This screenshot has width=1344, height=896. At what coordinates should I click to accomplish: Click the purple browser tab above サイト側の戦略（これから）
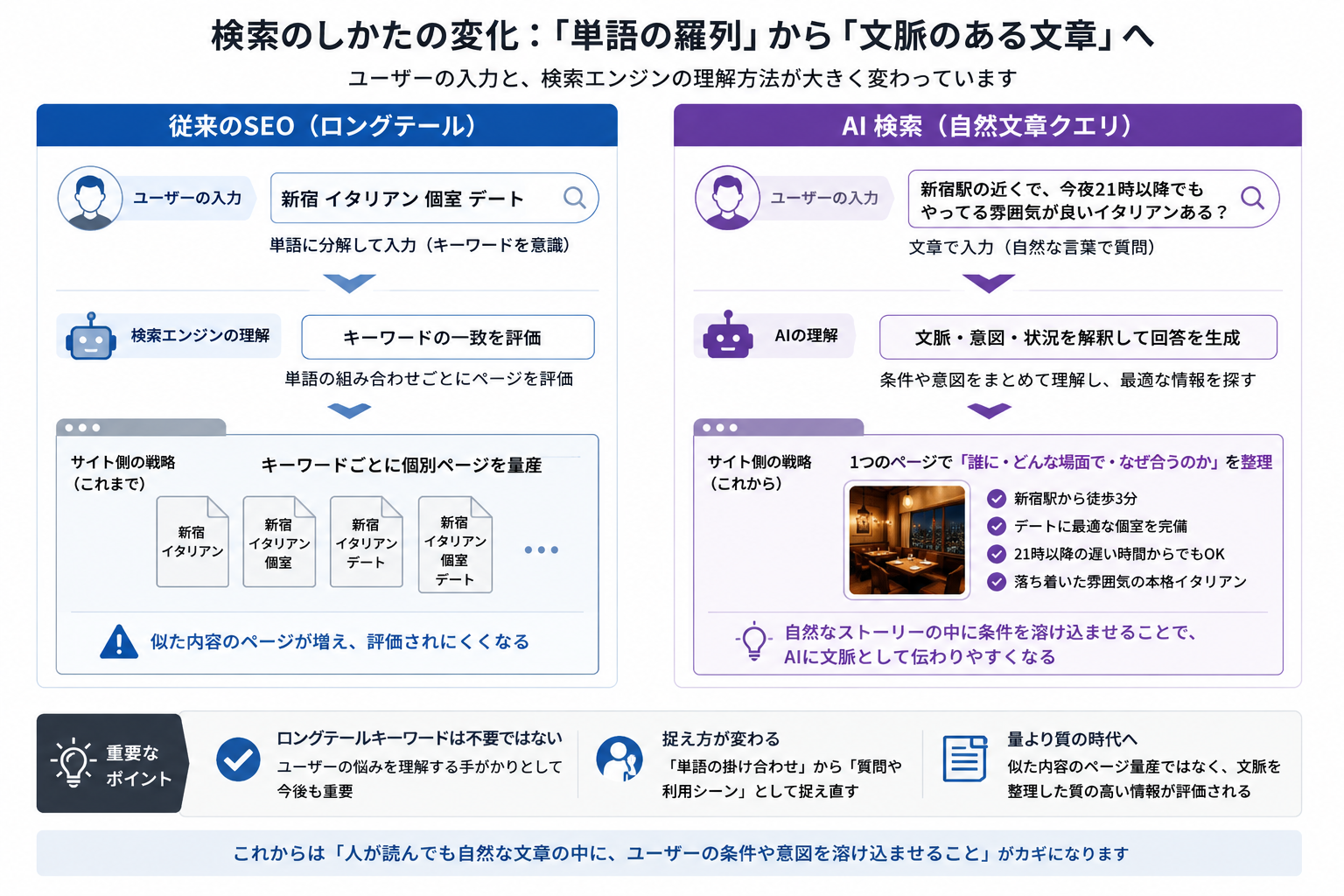pyautogui.click(x=779, y=427)
